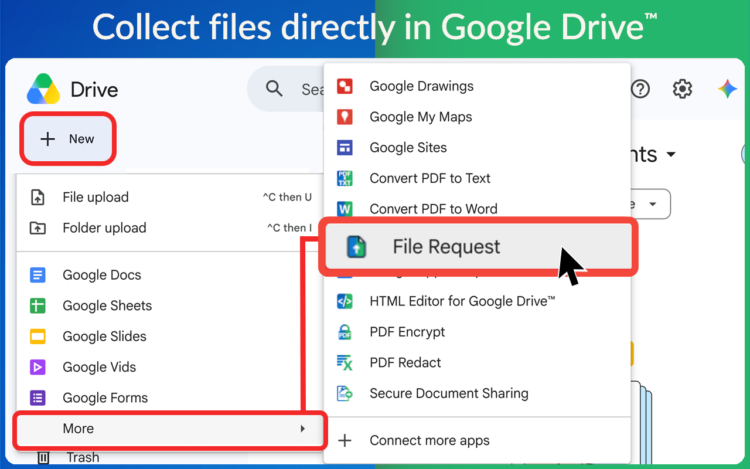Select Google Sites in the submenu

tap(477, 147)
